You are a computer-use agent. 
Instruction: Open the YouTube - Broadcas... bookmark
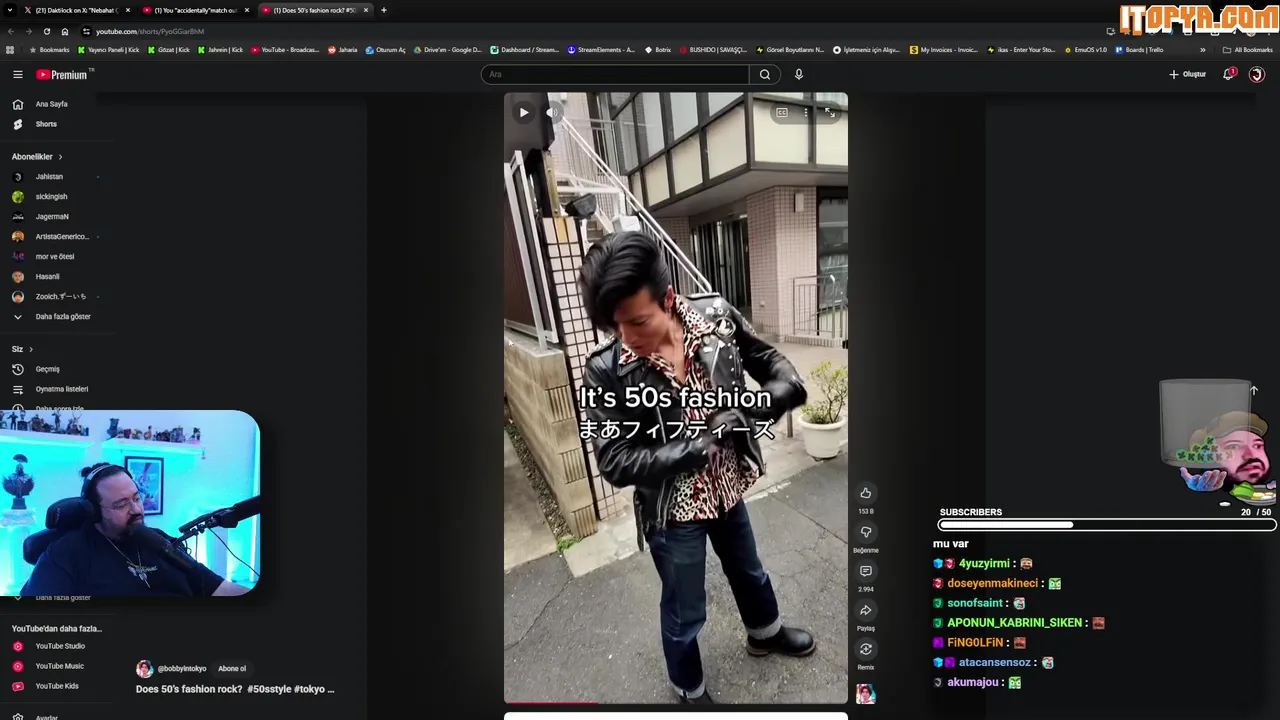click(285, 50)
